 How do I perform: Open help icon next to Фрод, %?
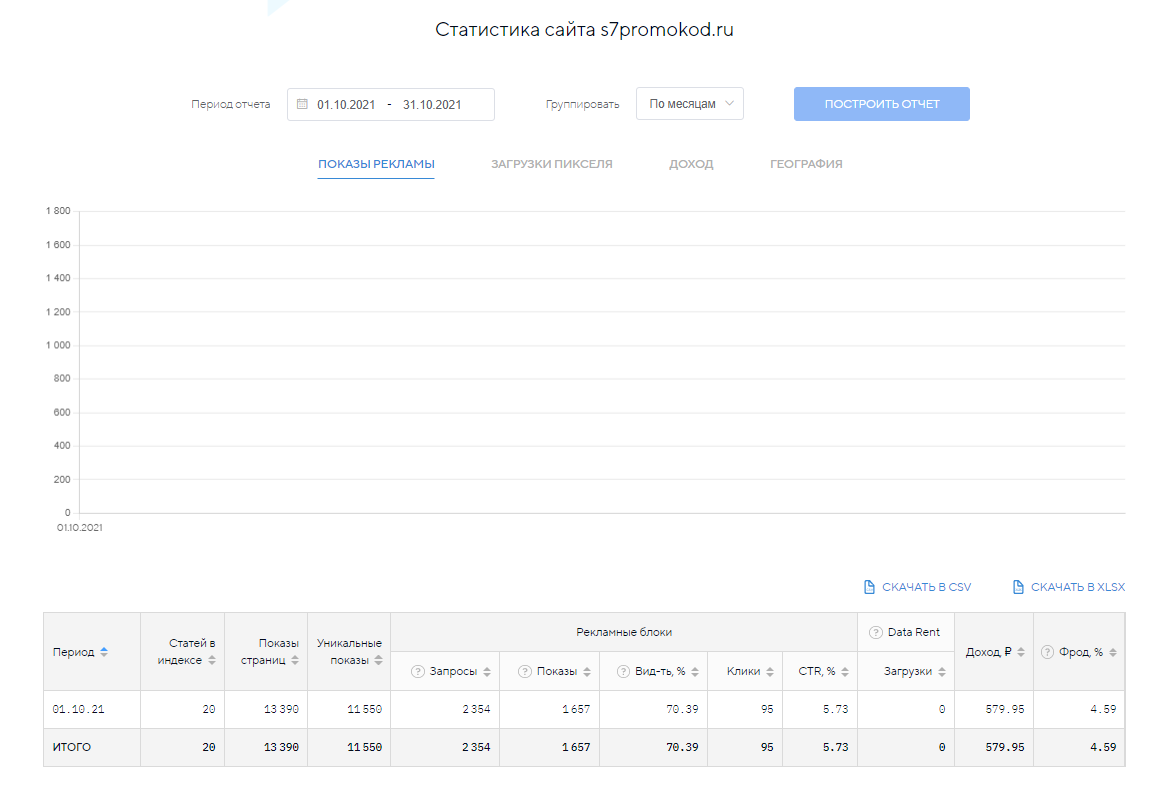[x=1048, y=652]
